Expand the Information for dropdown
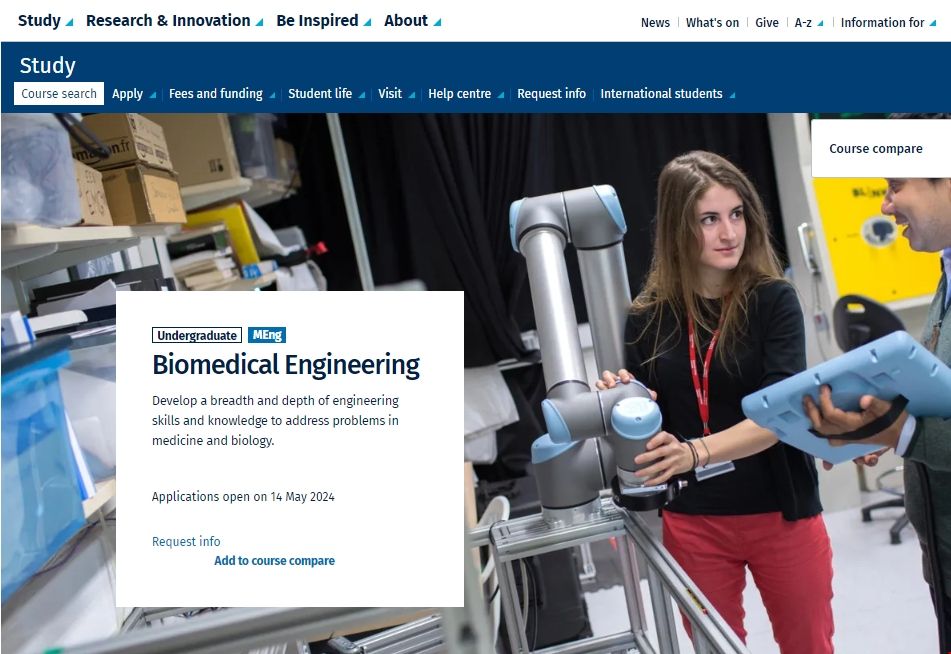Viewport: 951px width, 654px height. pos(933,24)
